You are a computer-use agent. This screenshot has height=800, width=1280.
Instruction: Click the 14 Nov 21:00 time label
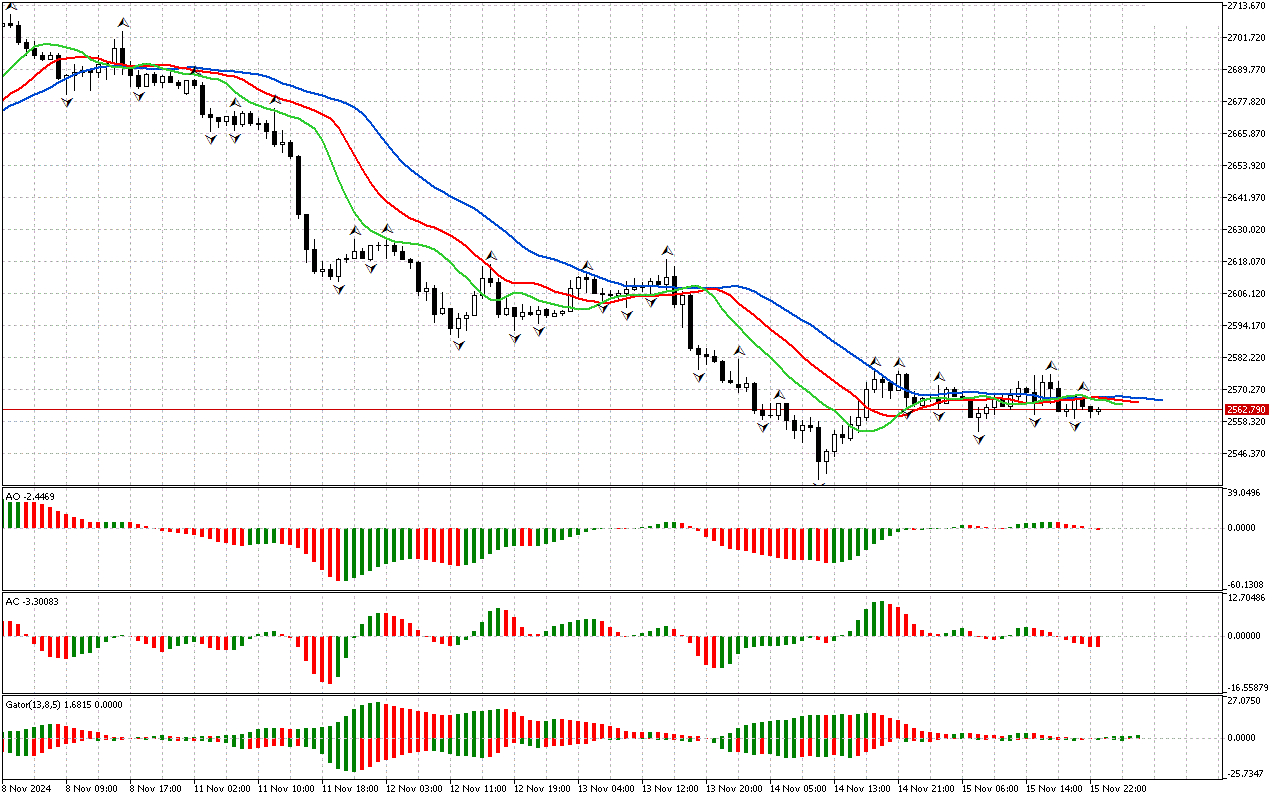point(924,789)
